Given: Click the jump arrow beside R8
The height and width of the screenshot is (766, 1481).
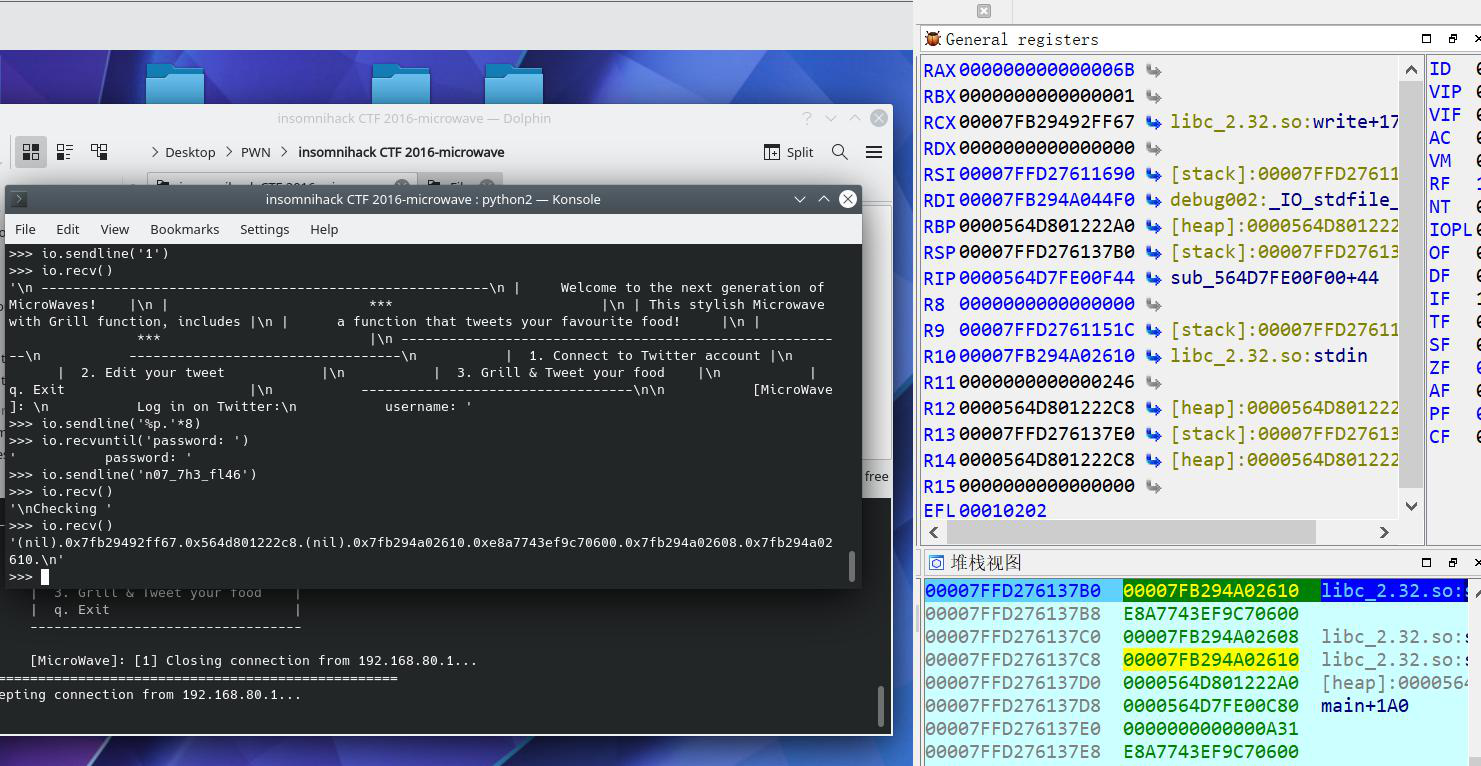Looking at the screenshot, I should pos(1153,305).
